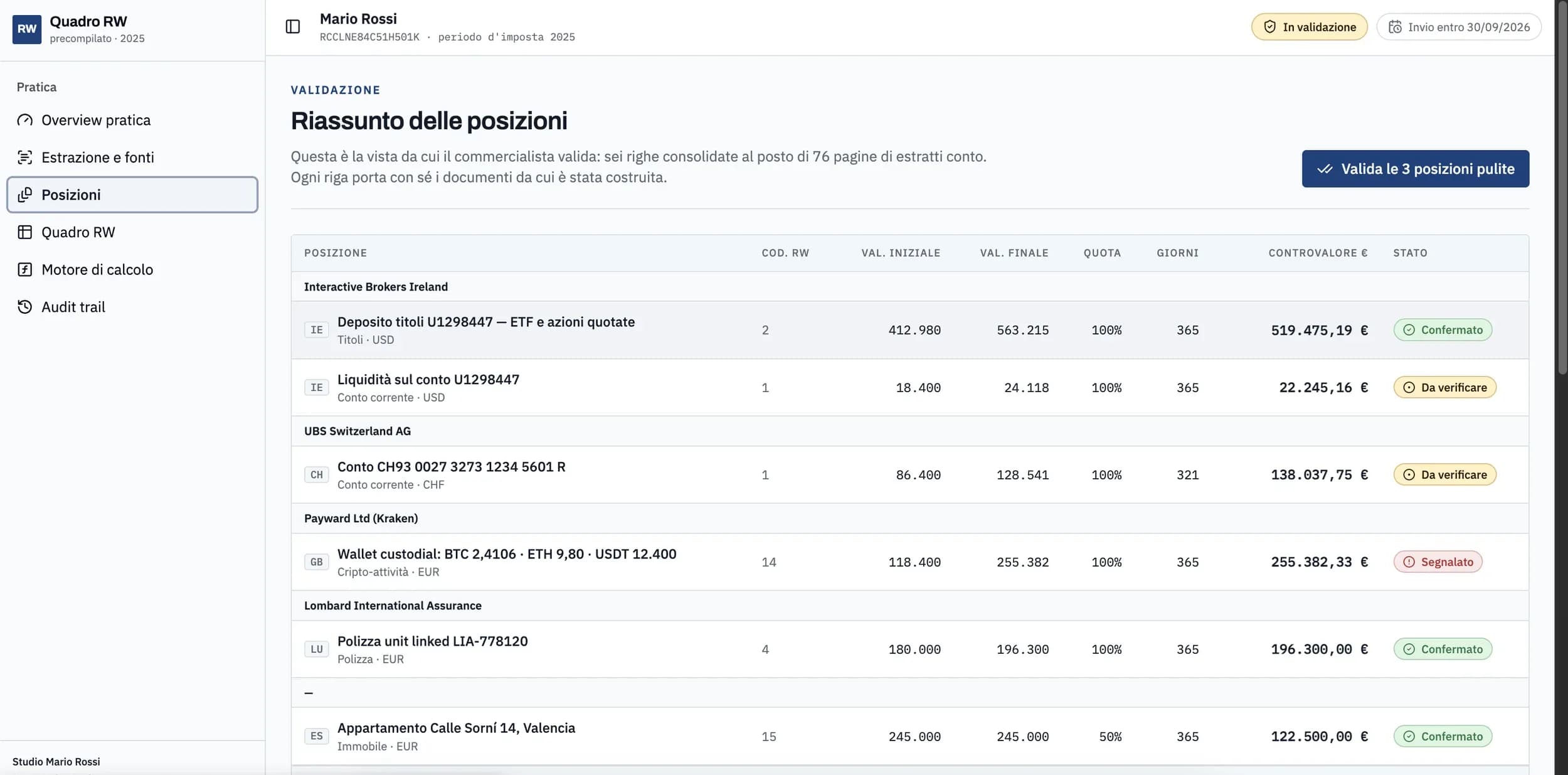Select the Wallet custodial BTC ETH USDT position
1568x775 pixels.
coord(507,554)
